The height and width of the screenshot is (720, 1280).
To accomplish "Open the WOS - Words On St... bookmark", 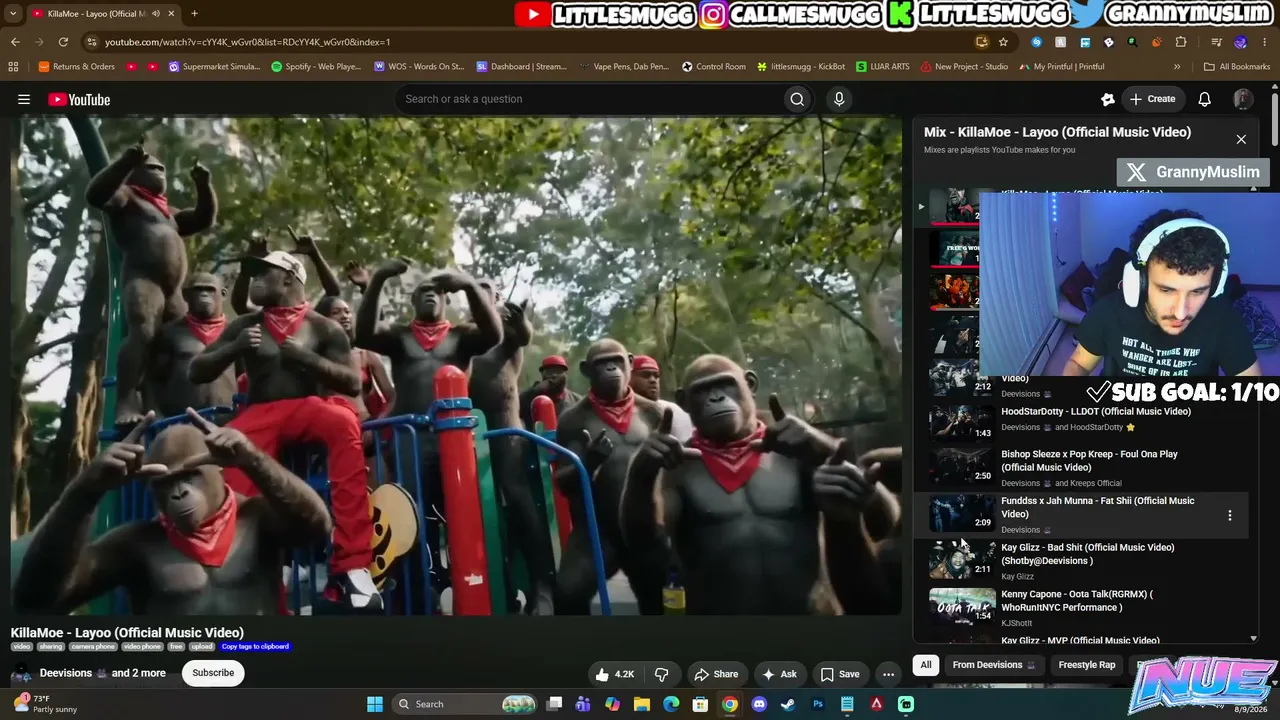I will tap(419, 67).
